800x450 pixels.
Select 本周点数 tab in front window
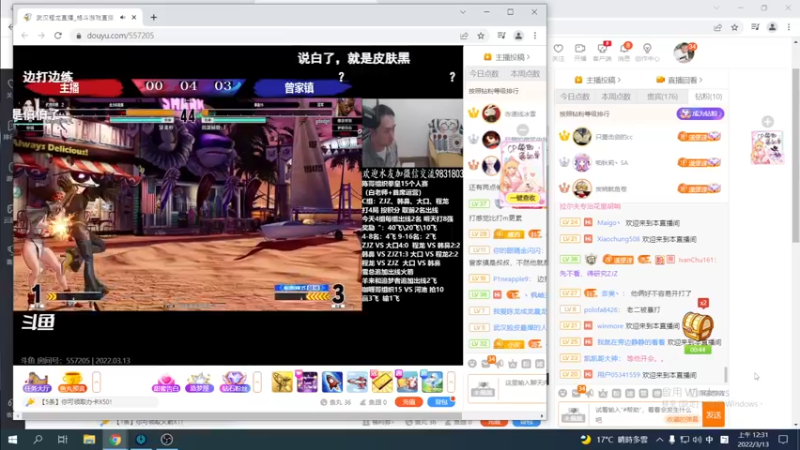pos(525,74)
